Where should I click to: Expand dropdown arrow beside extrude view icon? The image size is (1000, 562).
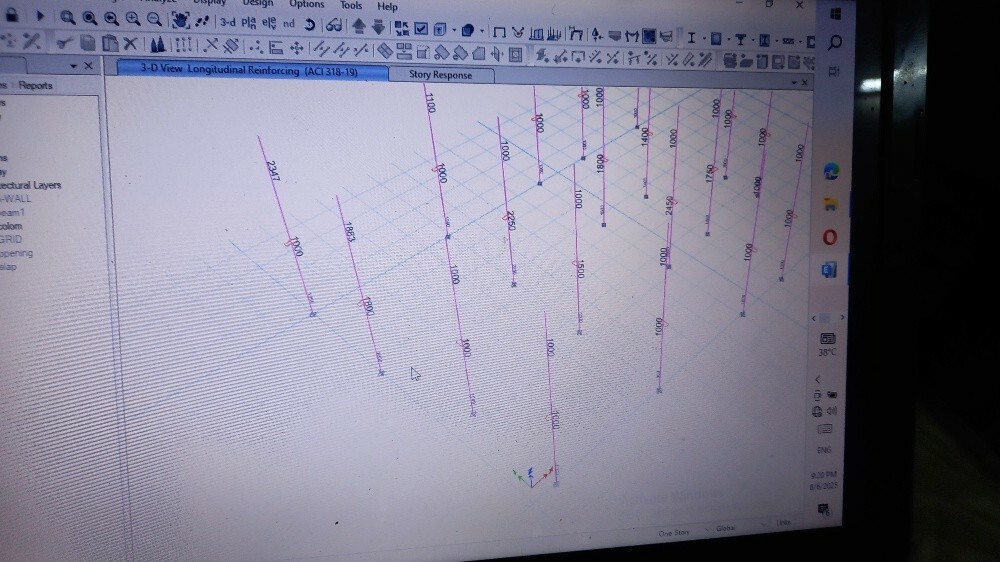pos(453,29)
